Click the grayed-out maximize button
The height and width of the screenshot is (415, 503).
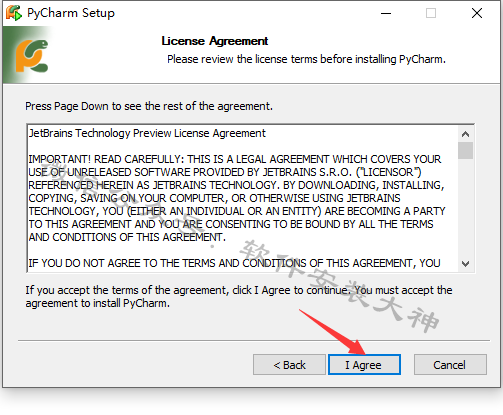coord(431,13)
